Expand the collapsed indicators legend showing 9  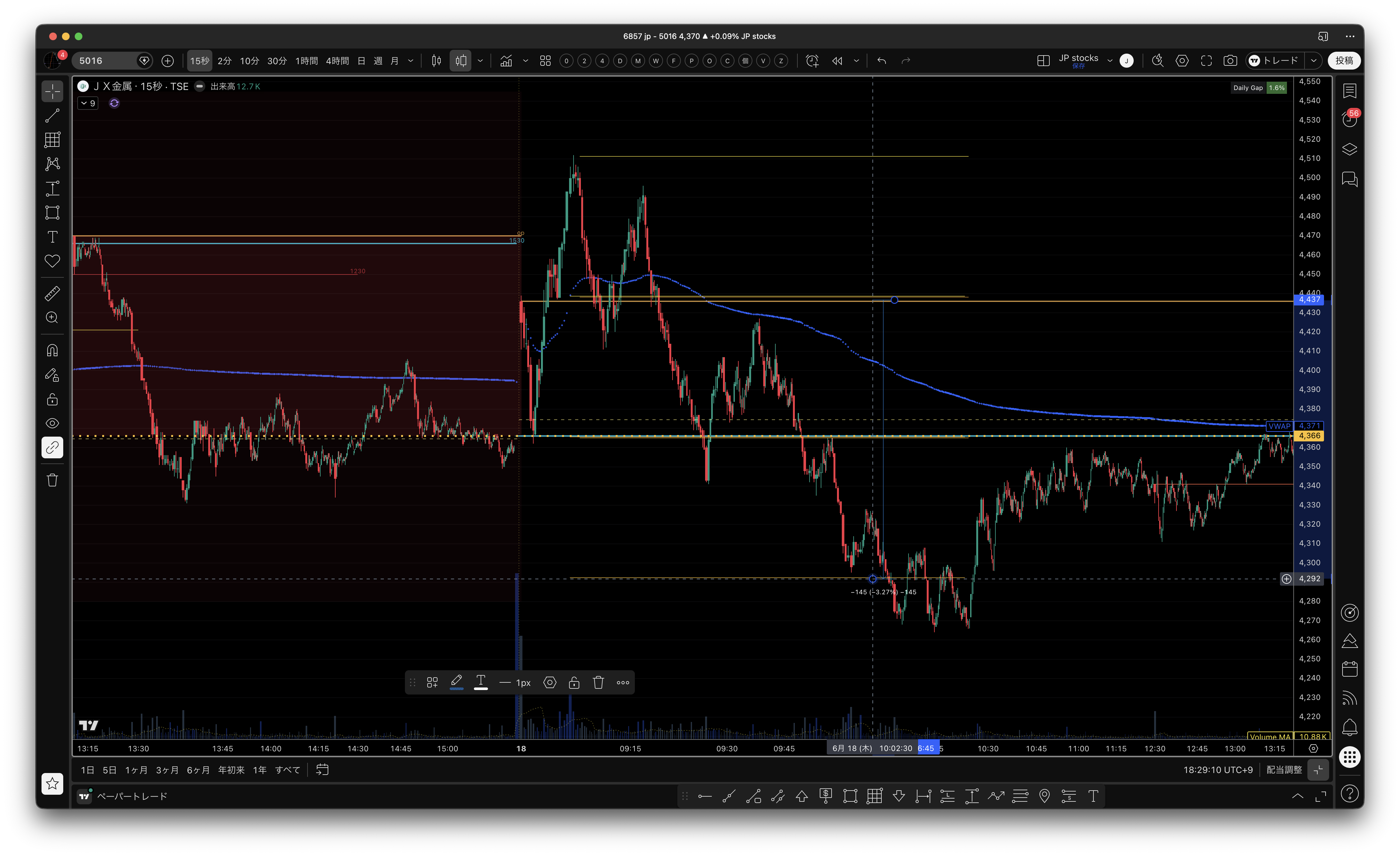click(88, 103)
